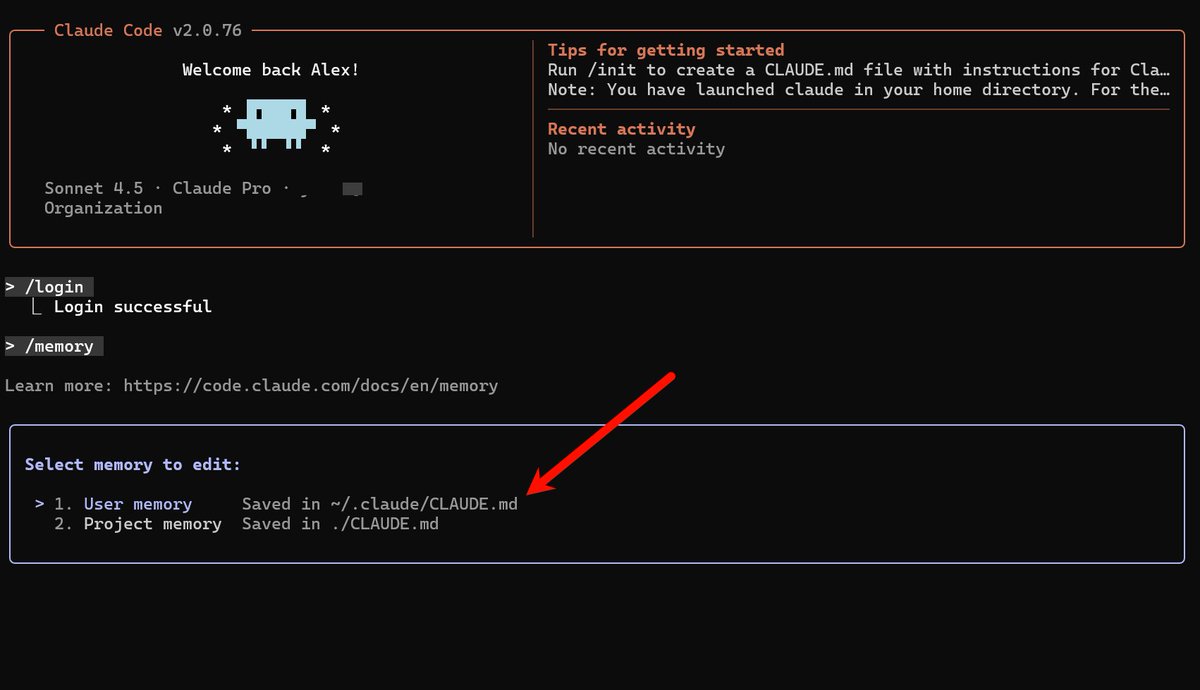Click the "Claude Code v2.0.76" title text
The height and width of the screenshot is (690, 1200).
[x=148, y=30]
